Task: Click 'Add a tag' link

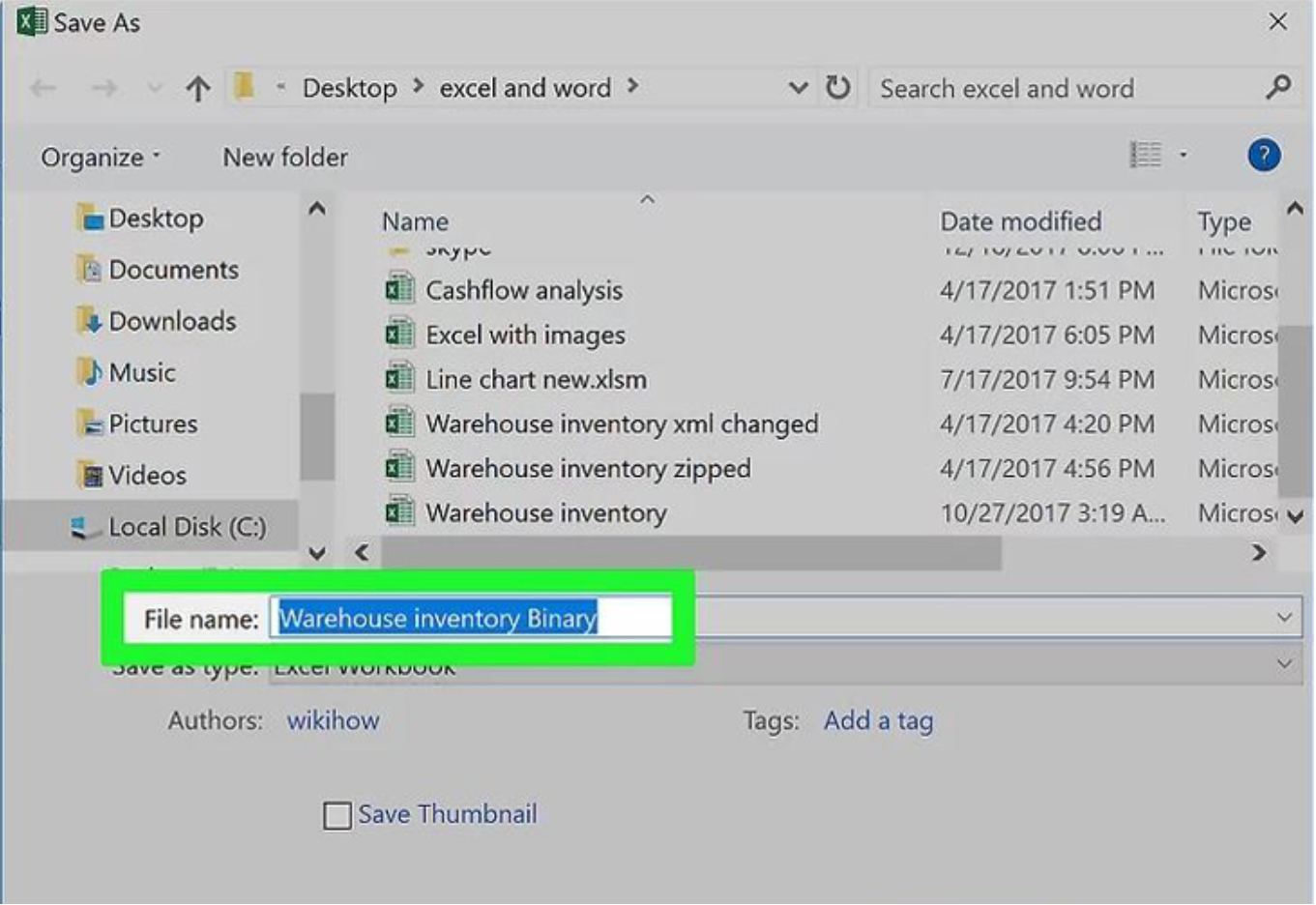Action: [878, 721]
